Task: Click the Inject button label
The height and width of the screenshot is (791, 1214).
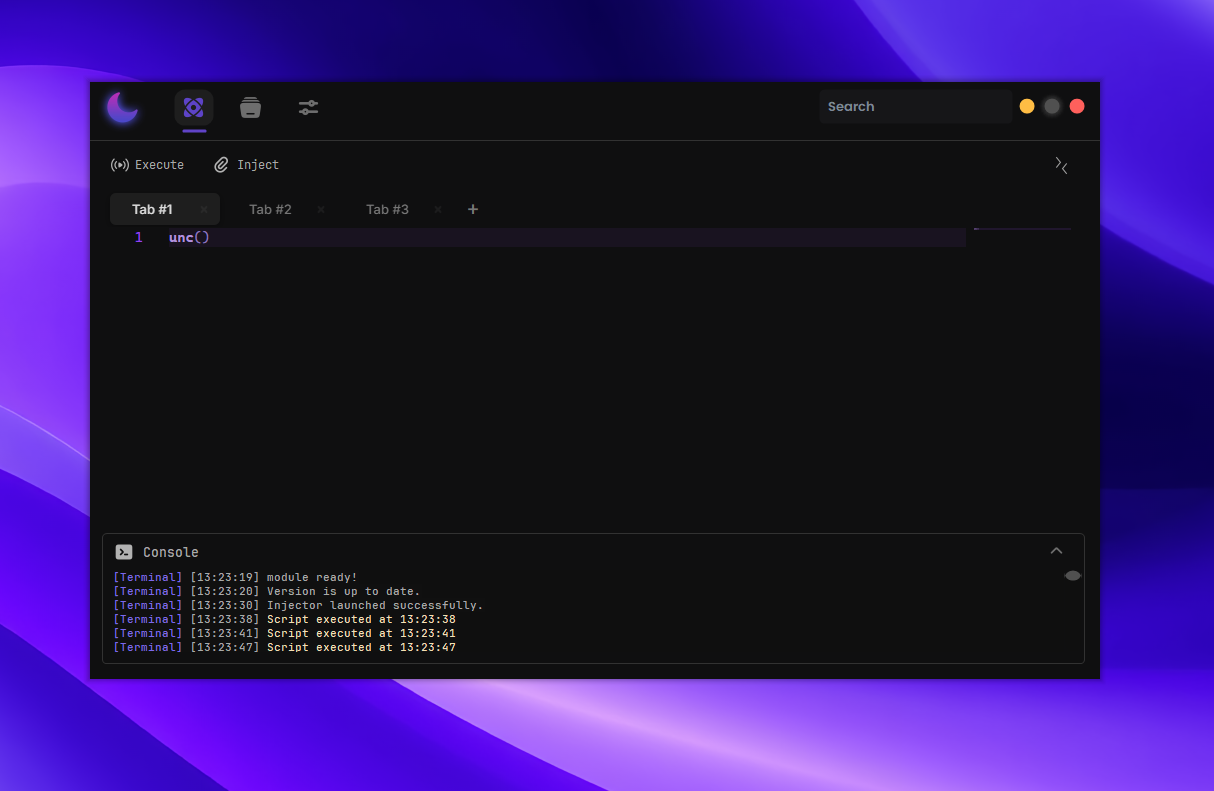Action: pos(258,165)
